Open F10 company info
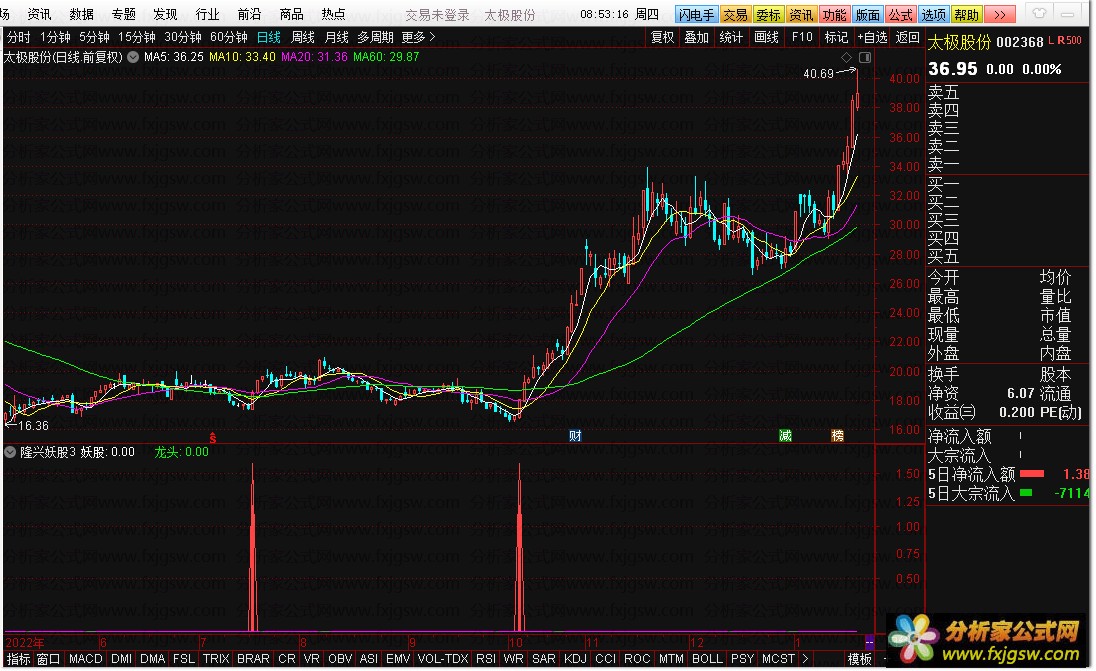The height and width of the screenshot is (671, 1096). point(802,37)
